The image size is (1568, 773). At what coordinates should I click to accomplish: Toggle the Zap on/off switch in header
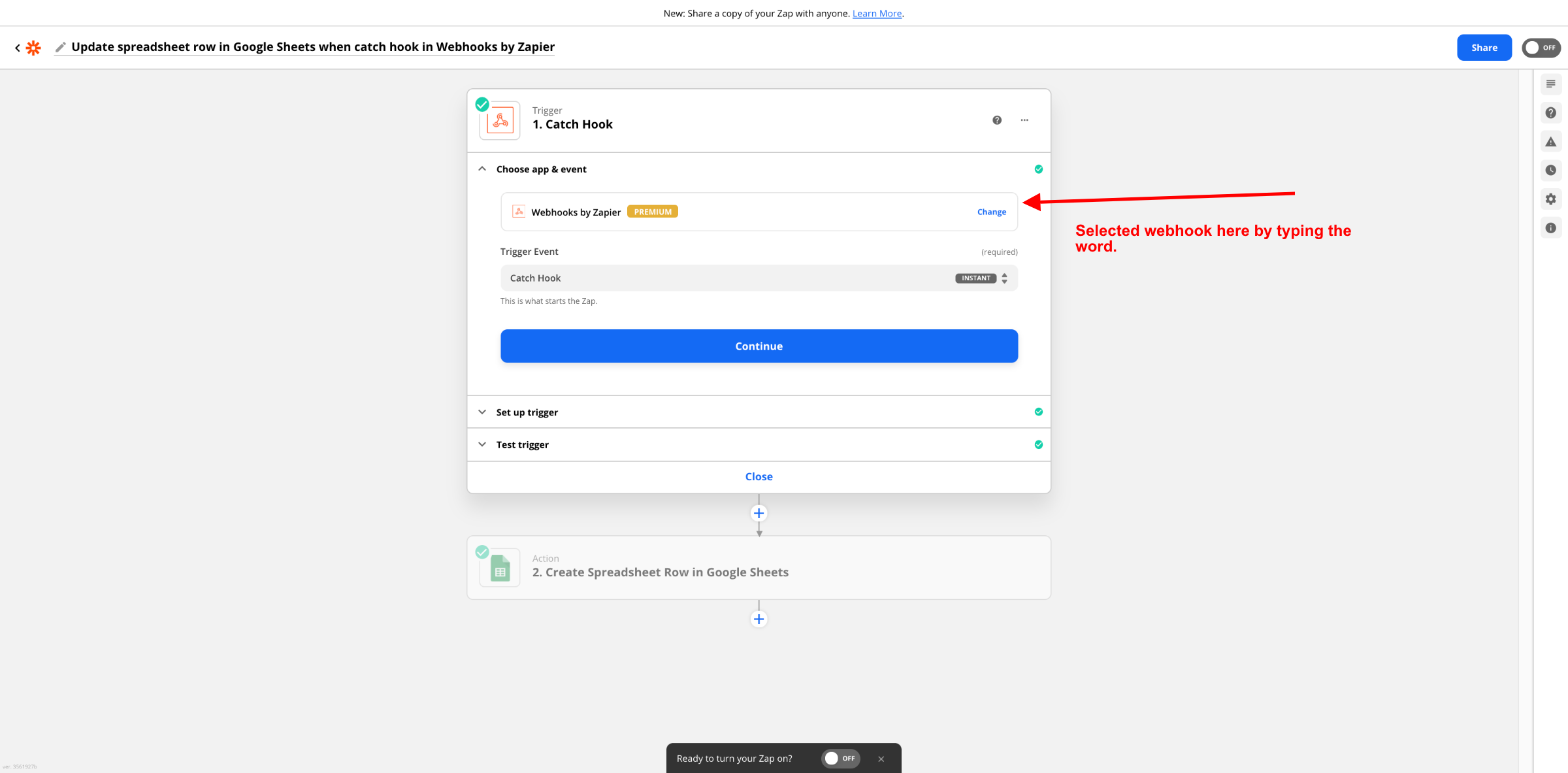point(1541,48)
